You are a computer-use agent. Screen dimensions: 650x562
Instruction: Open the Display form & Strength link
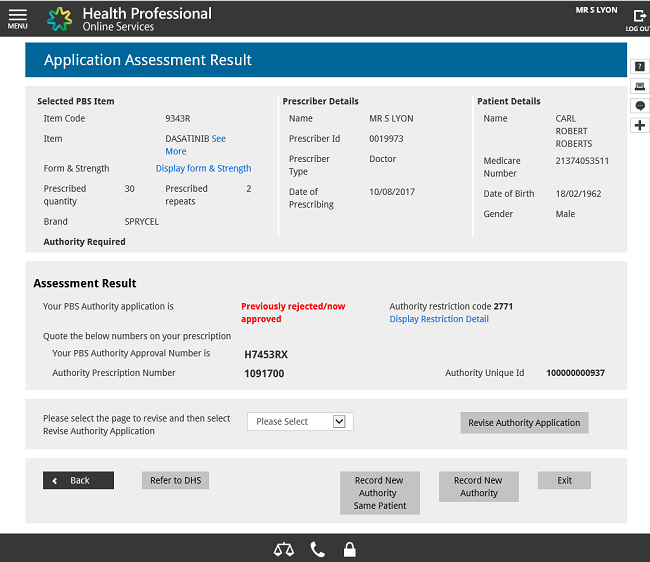(204, 168)
